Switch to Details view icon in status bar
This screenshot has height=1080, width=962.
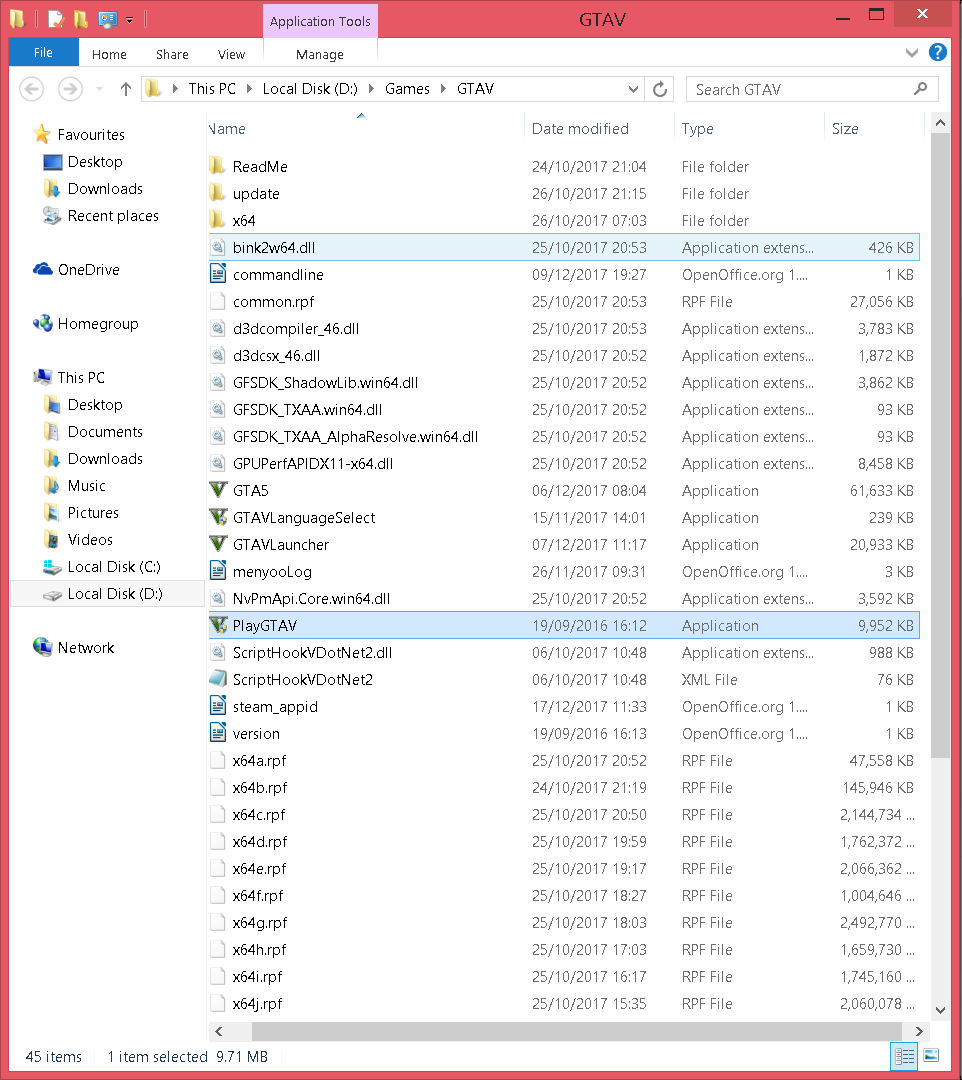(904, 1055)
